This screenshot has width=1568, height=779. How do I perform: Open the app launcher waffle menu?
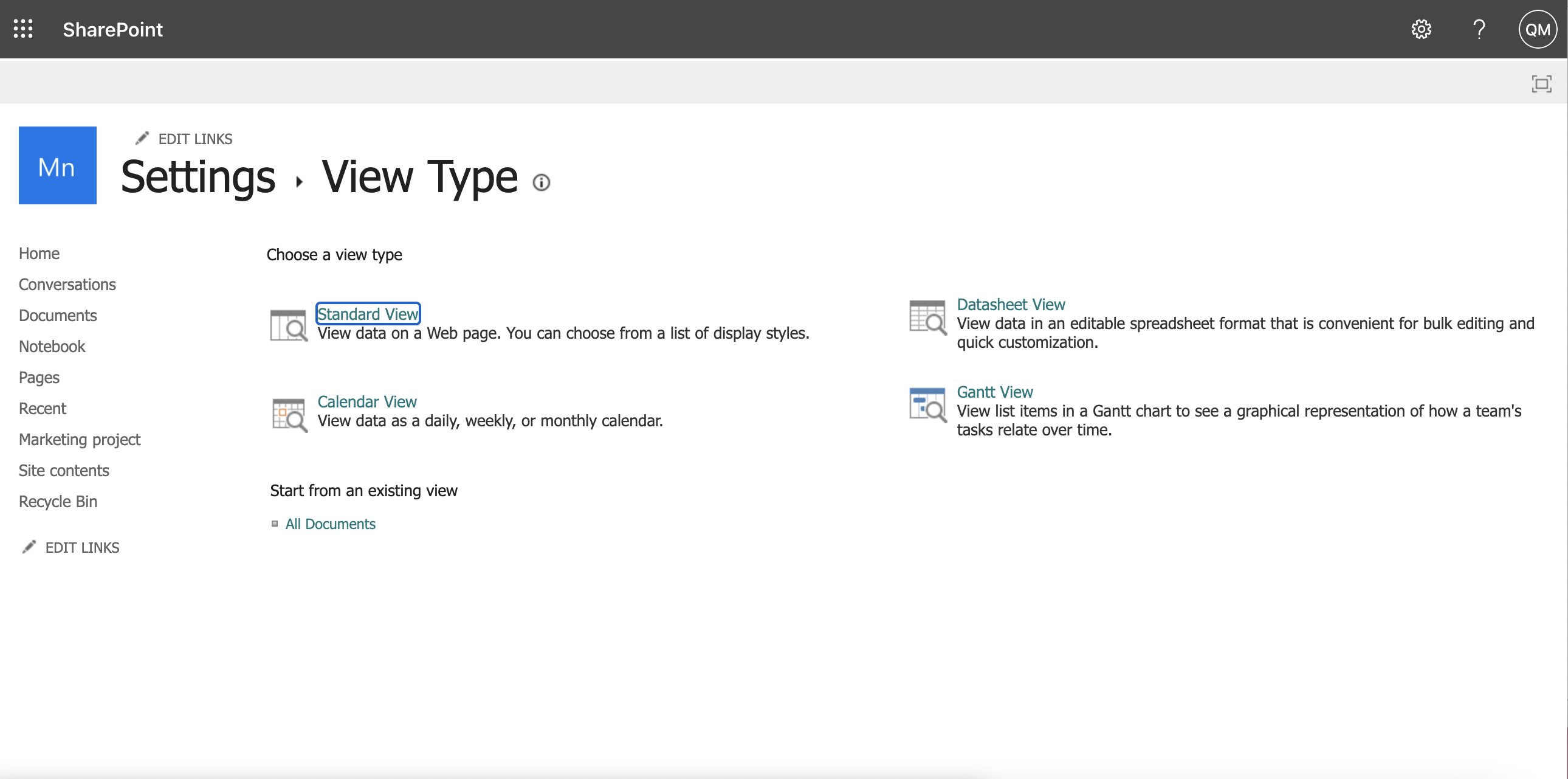[x=23, y=29]
